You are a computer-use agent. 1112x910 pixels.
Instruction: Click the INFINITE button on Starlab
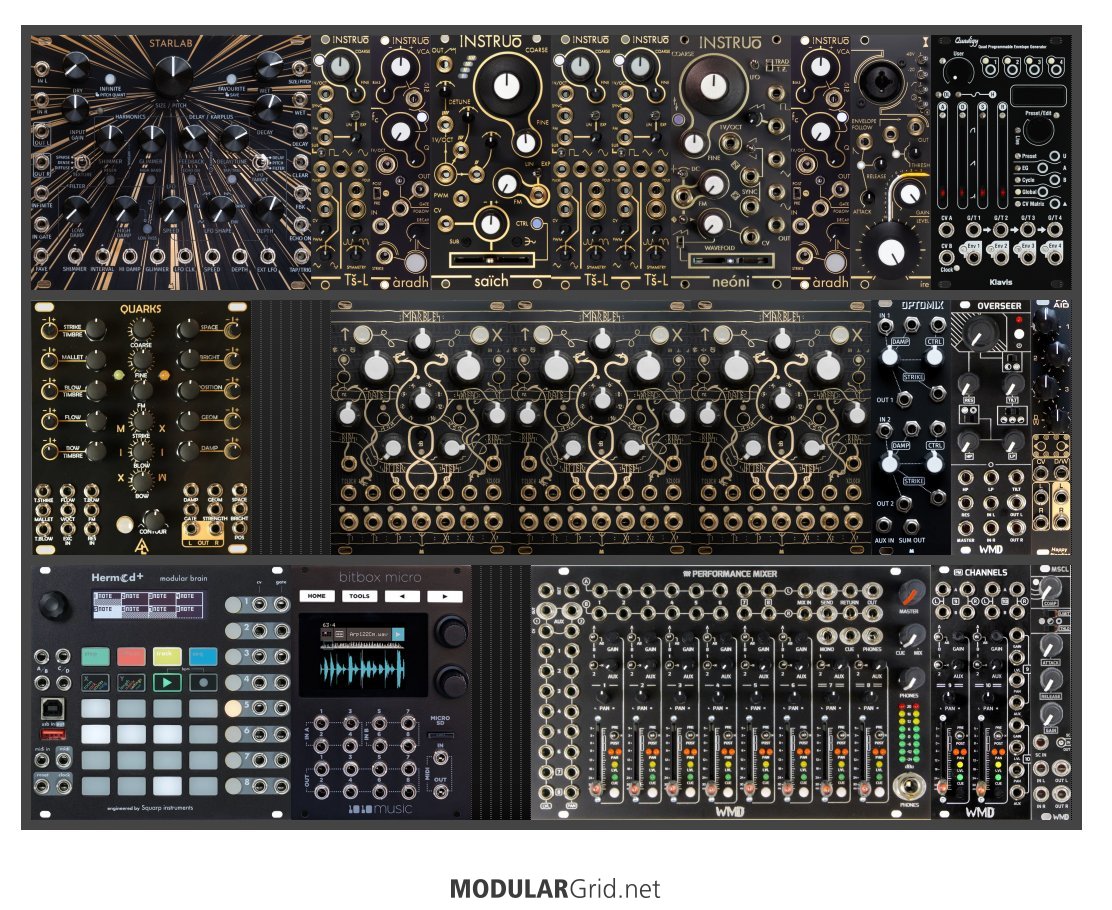pyautogui.click(x=109, y=79)
